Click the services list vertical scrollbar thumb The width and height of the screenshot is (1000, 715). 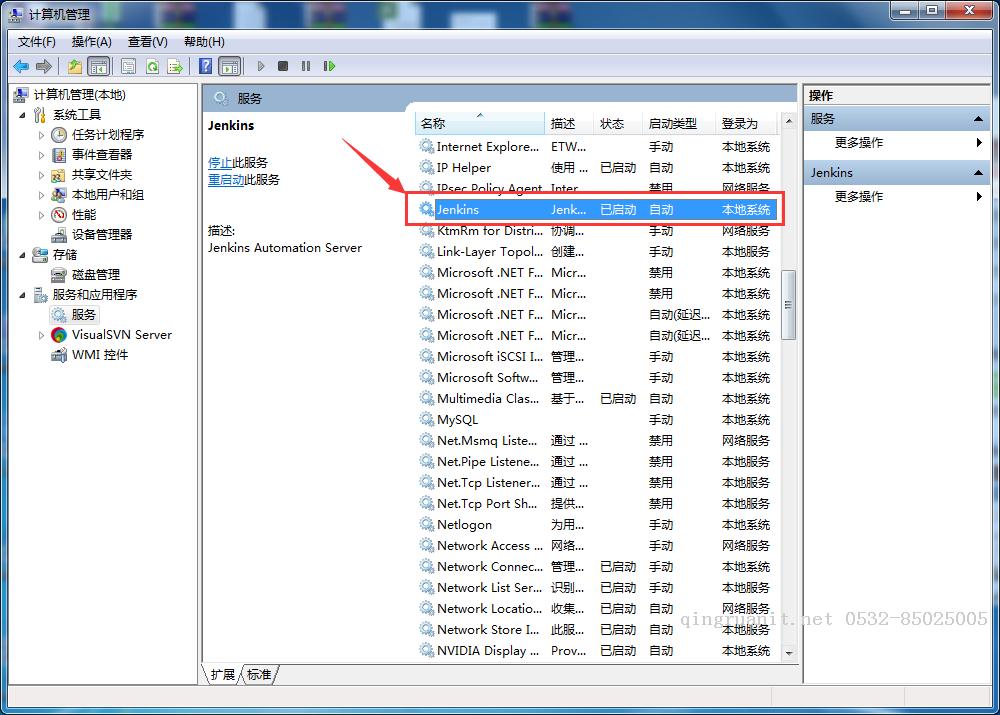[x=788, y=305]
